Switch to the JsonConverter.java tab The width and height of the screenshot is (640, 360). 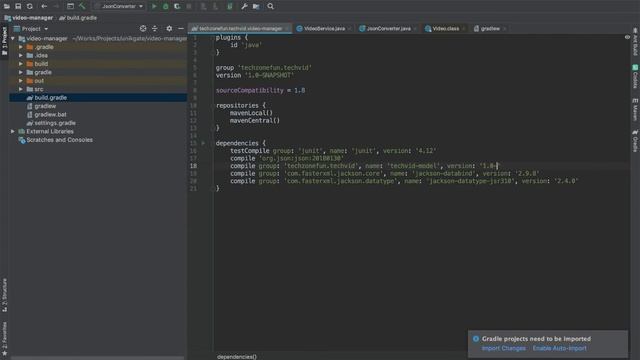(x=388, y=29)
